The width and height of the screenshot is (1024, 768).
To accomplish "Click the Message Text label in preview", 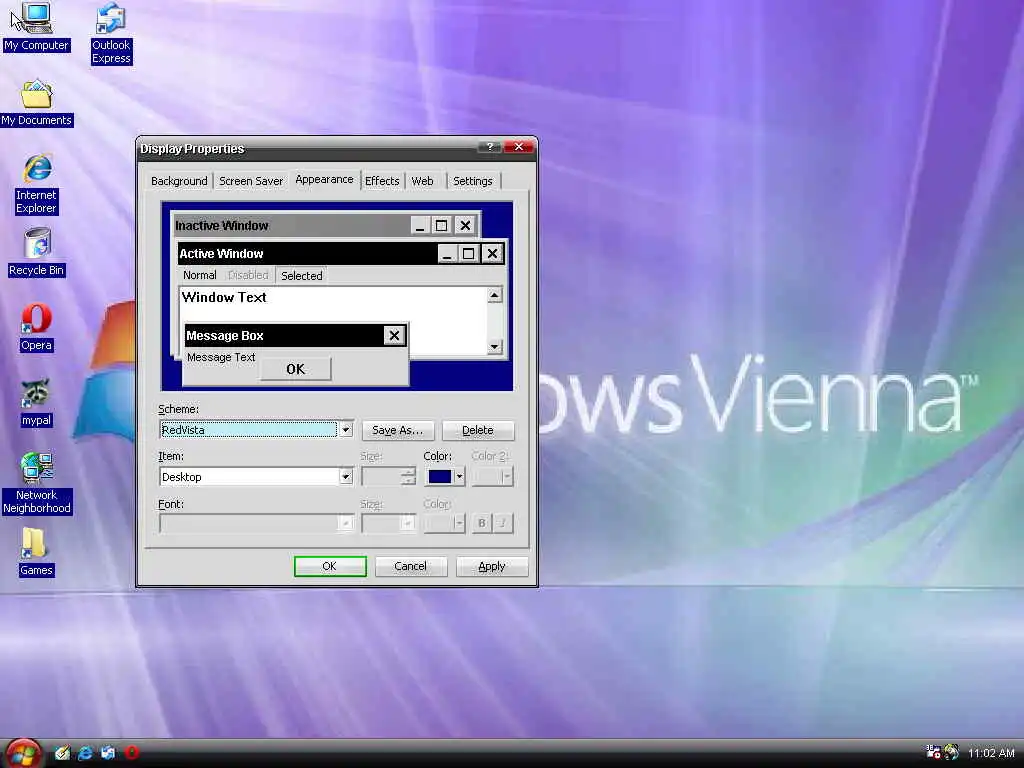I will pyautogui.click(x=221, y=357).
